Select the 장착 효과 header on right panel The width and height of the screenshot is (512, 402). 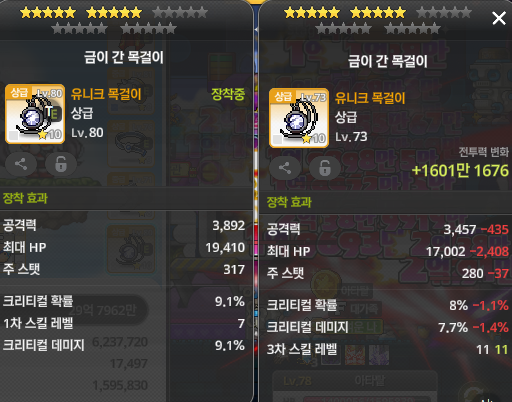[289, 202]
